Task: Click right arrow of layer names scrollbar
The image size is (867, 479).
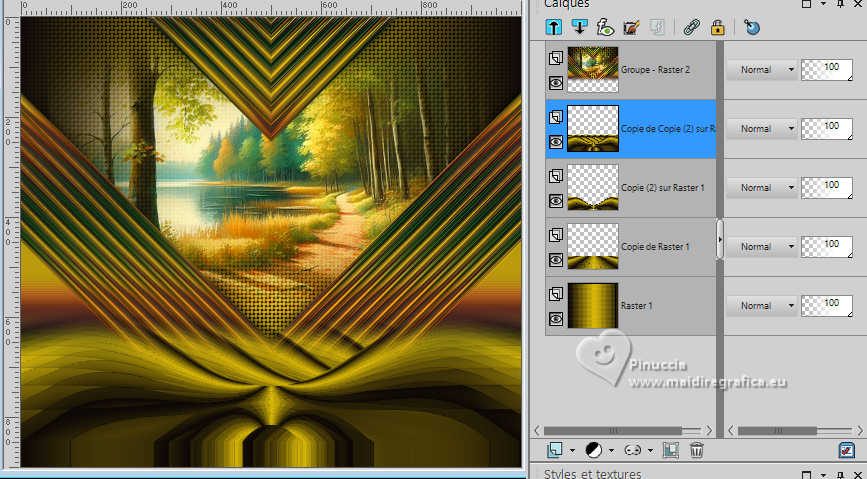Action: [709, 430]
